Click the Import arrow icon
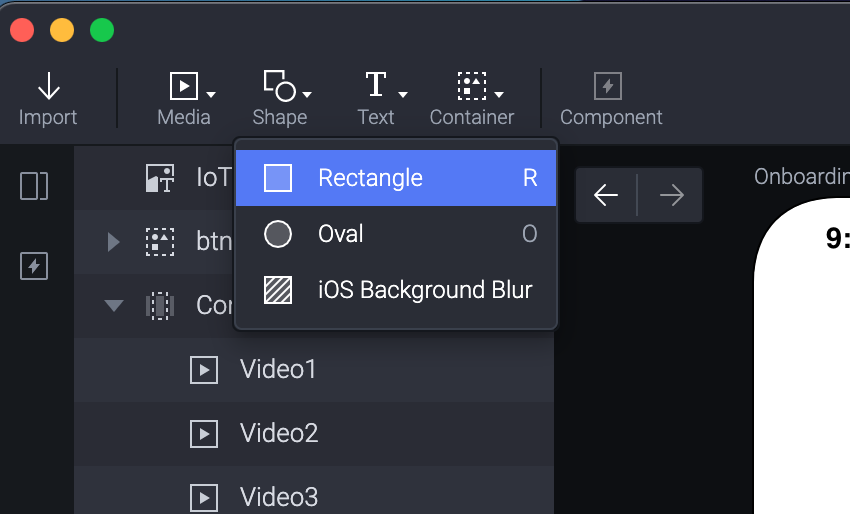The width and height of the screenshot is (850, 514). pyautogui.click(x=48, y=87)
